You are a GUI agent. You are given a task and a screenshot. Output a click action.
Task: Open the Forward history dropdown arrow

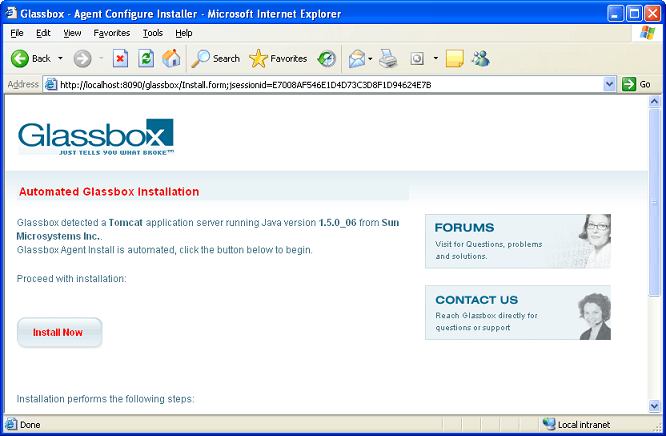(101, 58)
